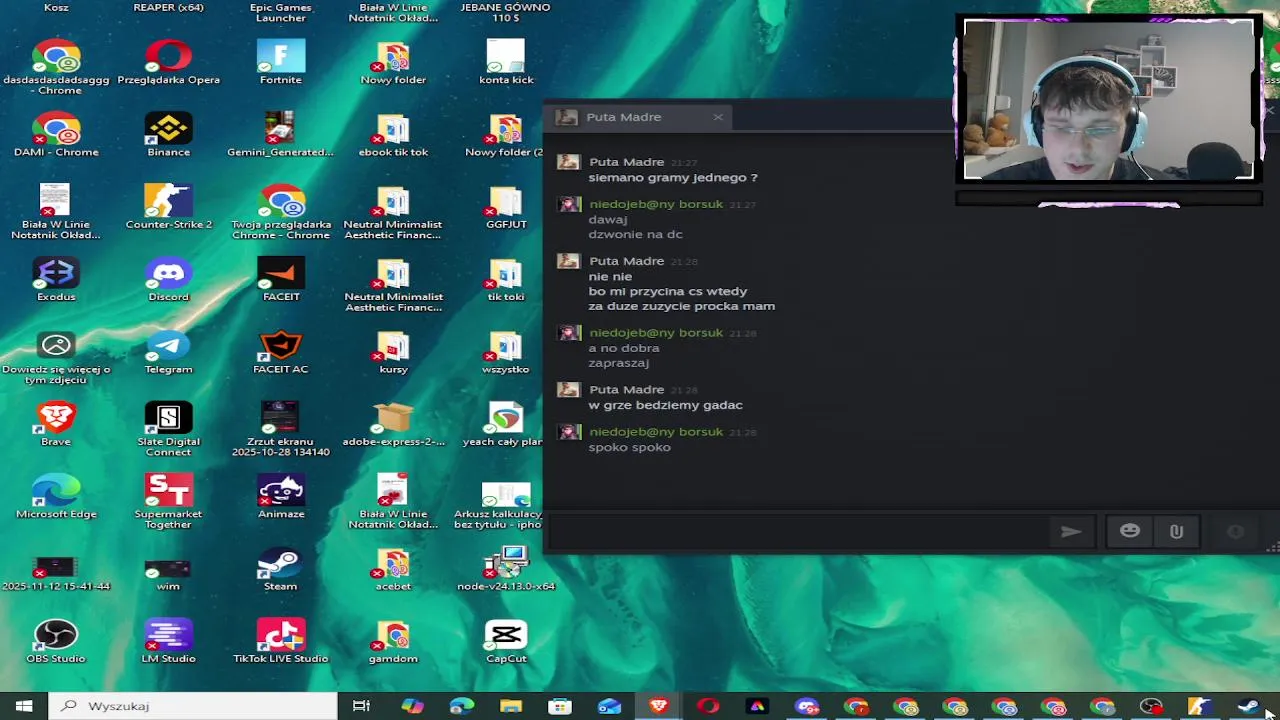The height and width of the screenshot is (720, 1280).
Task: Open the Opera icon on the taskbar
Action: point(708,706)
